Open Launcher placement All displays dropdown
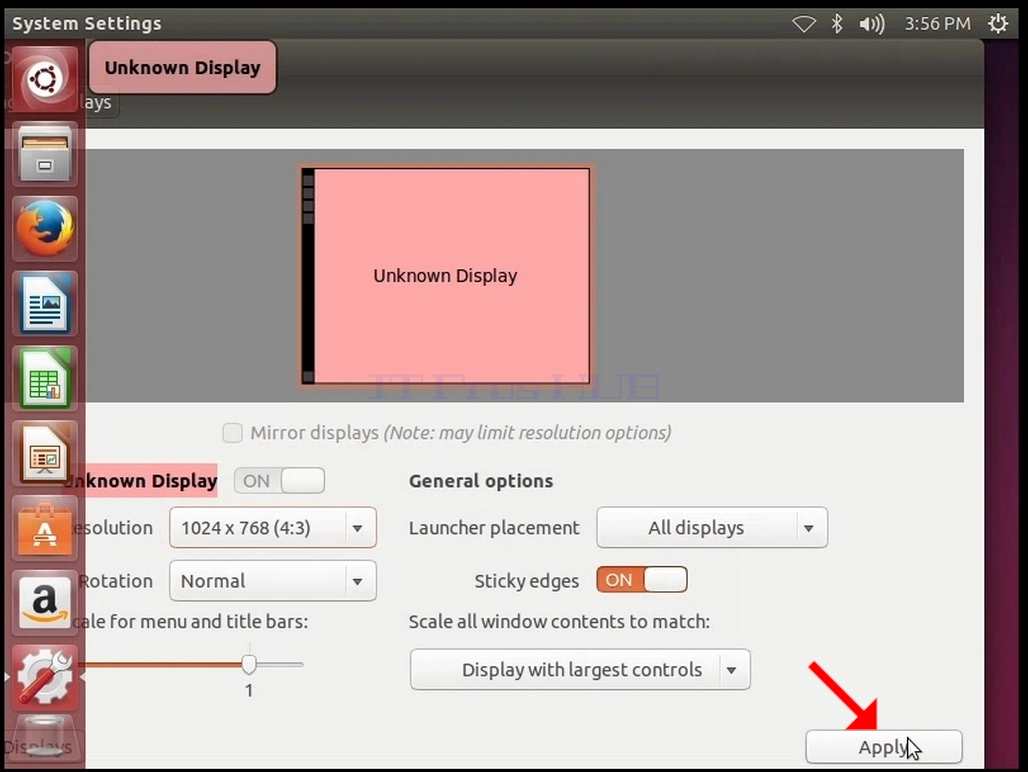1028x772 pixels. tap(712, 527)
